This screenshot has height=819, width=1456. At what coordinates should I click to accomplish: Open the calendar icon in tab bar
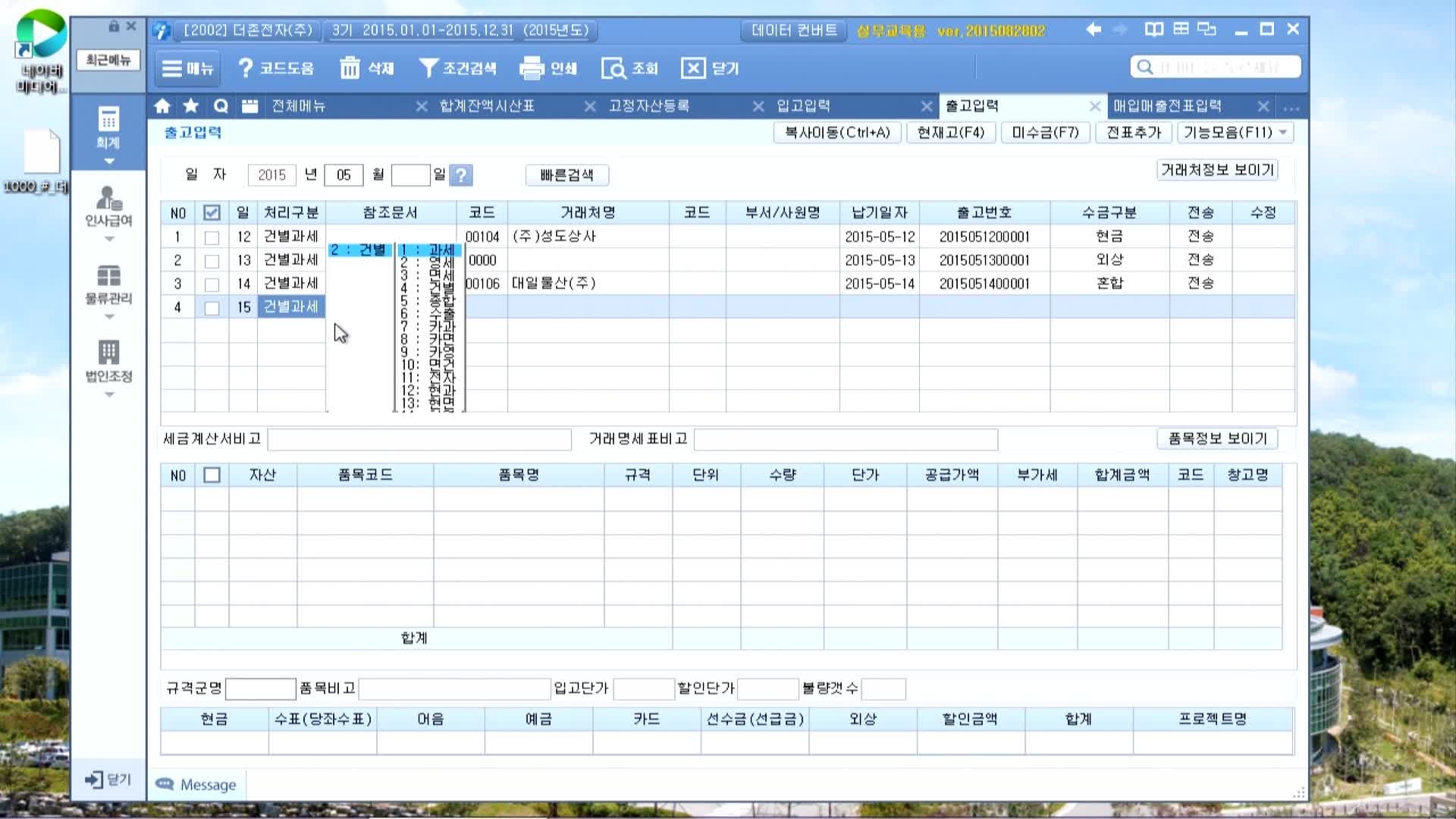point(249,106)
